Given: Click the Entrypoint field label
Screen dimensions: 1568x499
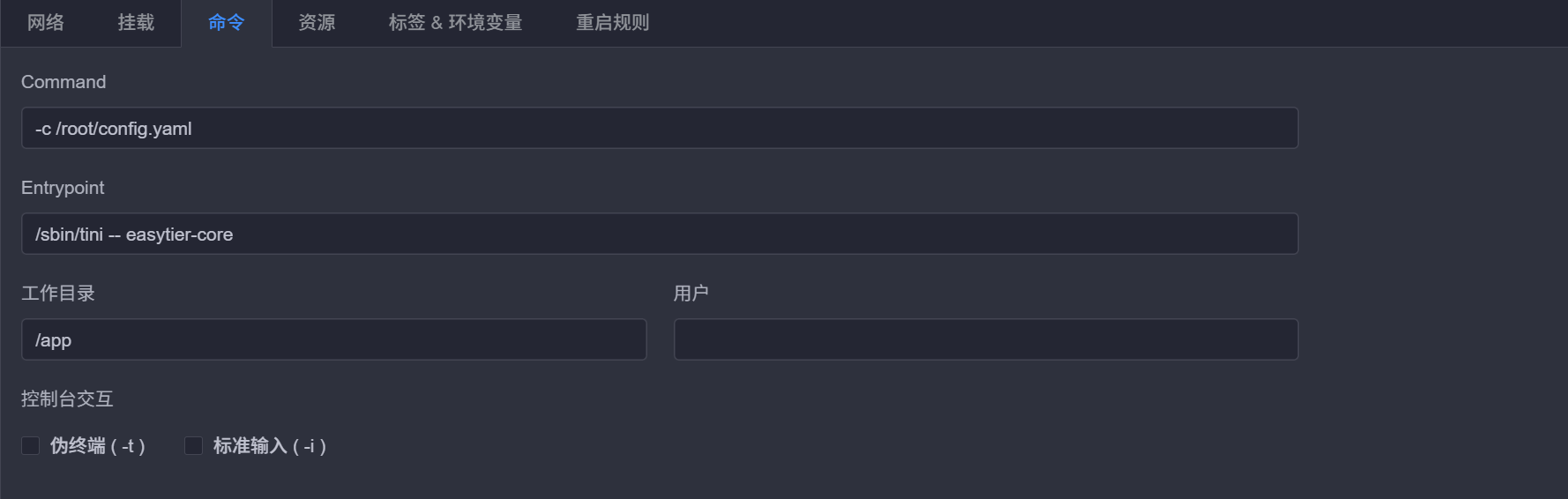Looking at the screenshot, I should tap(63, 188).
